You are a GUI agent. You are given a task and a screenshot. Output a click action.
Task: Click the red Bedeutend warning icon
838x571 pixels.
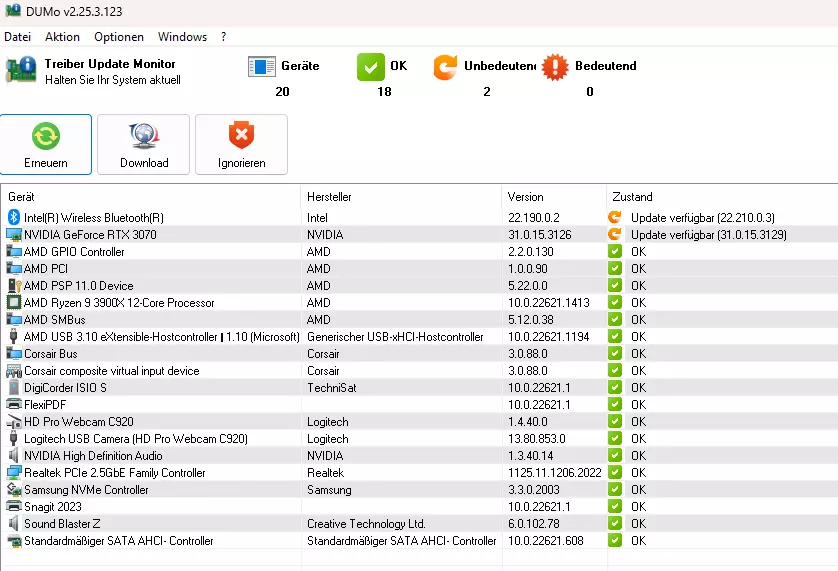coord(555,67)
